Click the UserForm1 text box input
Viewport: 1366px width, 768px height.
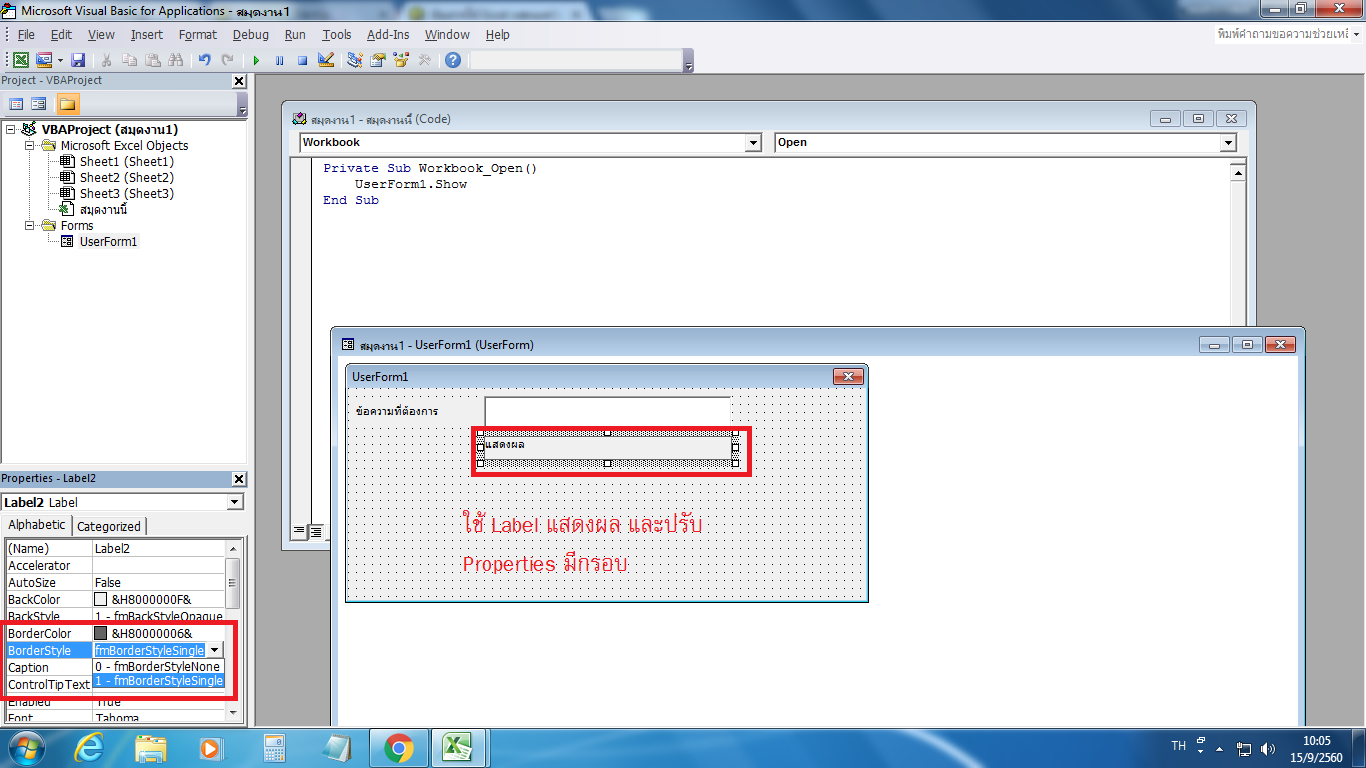pos(608,411)
